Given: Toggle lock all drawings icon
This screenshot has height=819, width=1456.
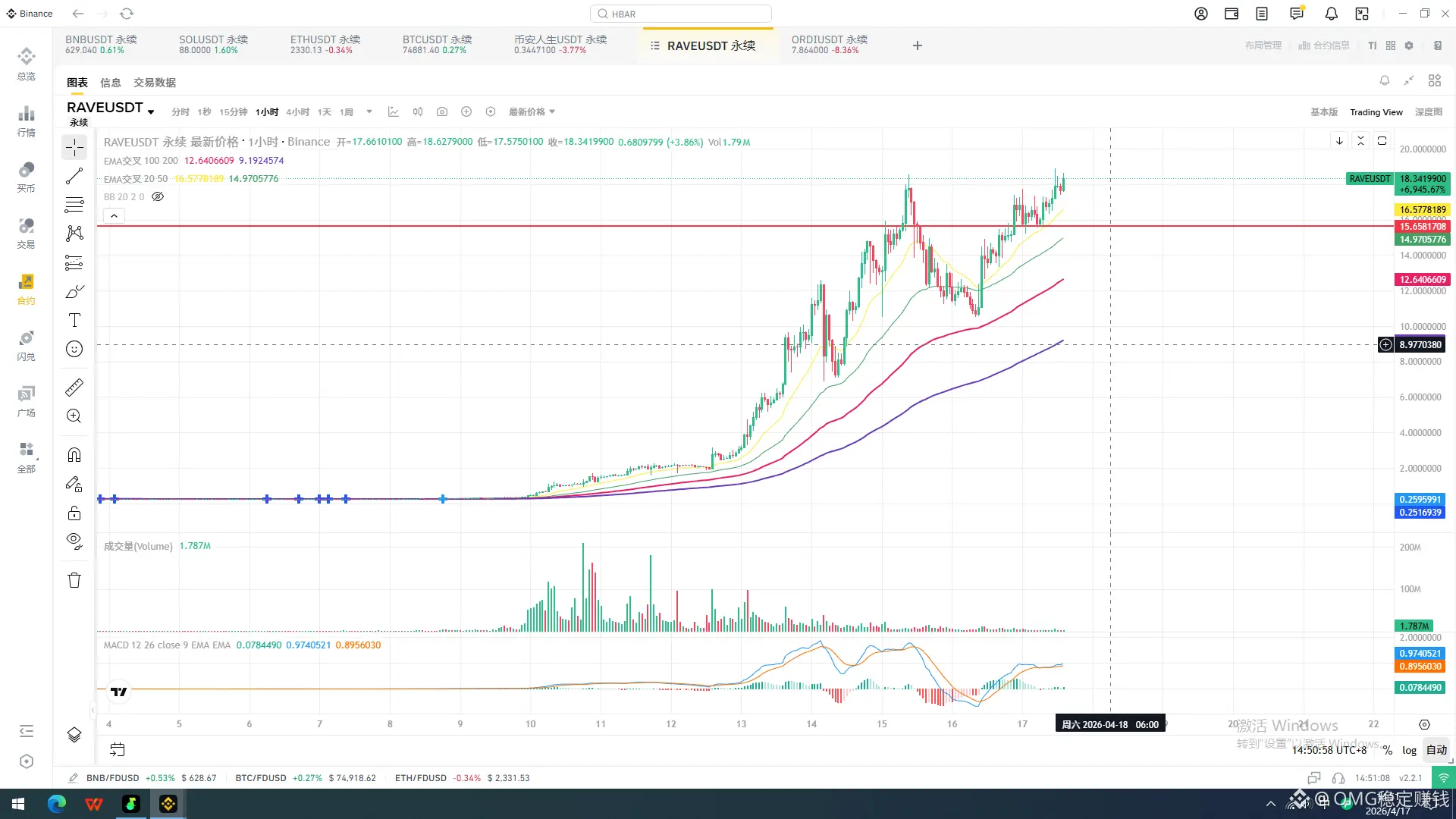Looking at the screenshot, I should [x=74, y=513].
